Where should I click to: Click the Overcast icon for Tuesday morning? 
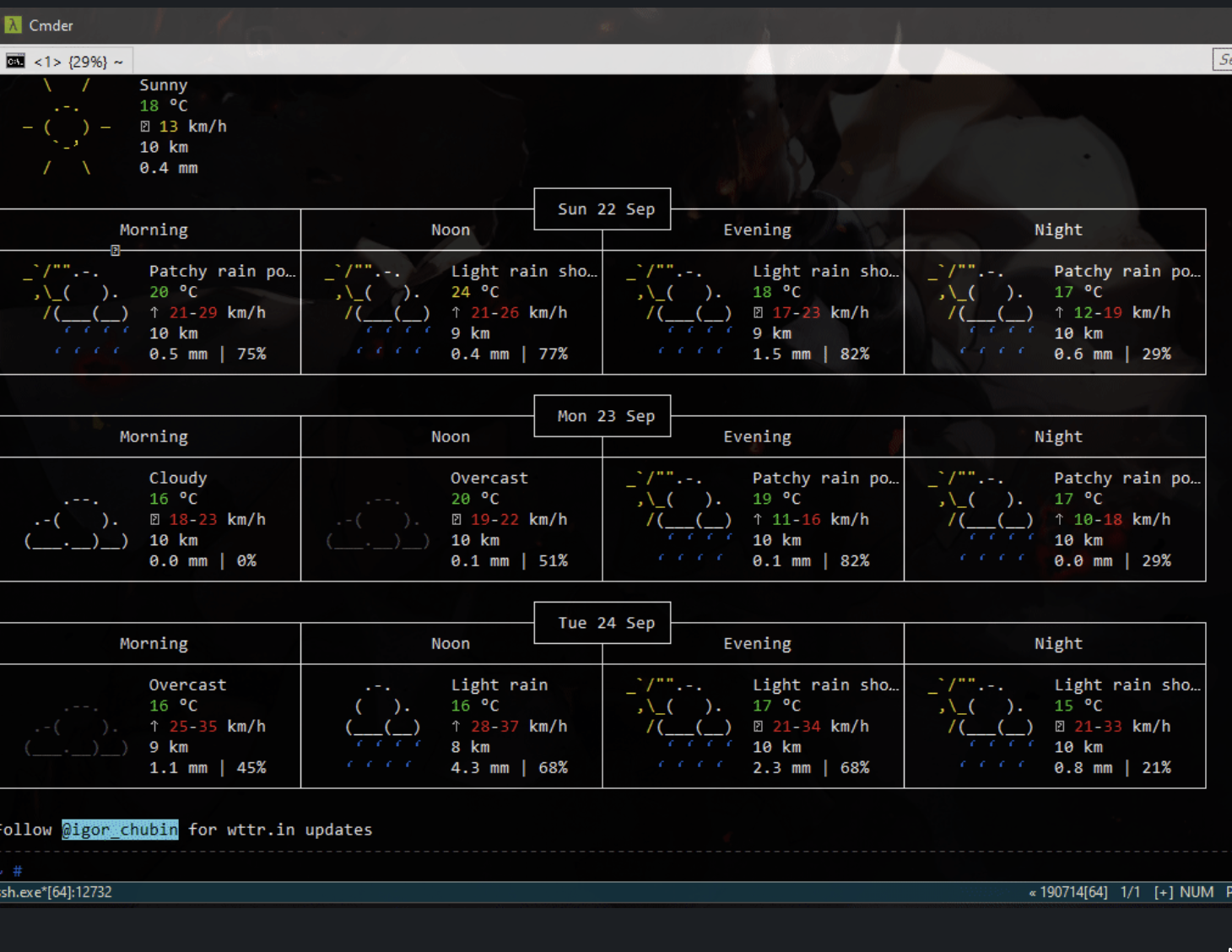76,728
